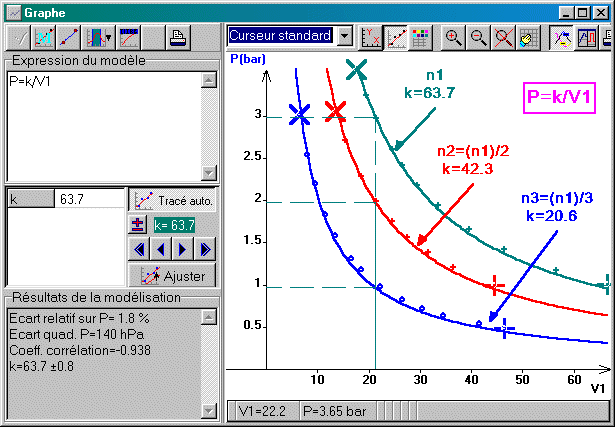Click the fast decrease double-left arrow
Image resolution: width=615 pixels, height=427 pixels.
139,249
